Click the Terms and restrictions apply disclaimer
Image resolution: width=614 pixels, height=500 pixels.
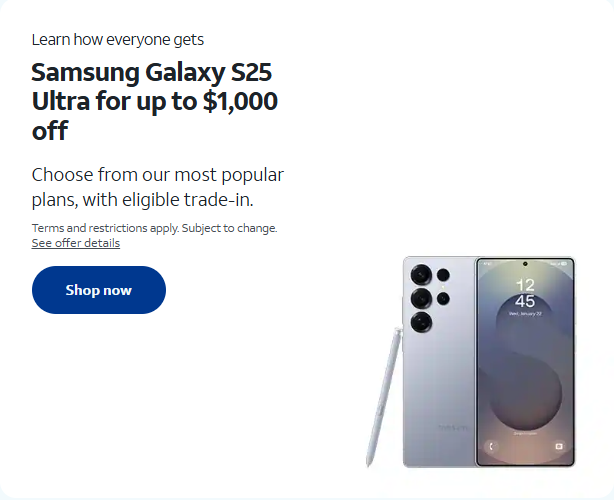[x=154, y=228]
